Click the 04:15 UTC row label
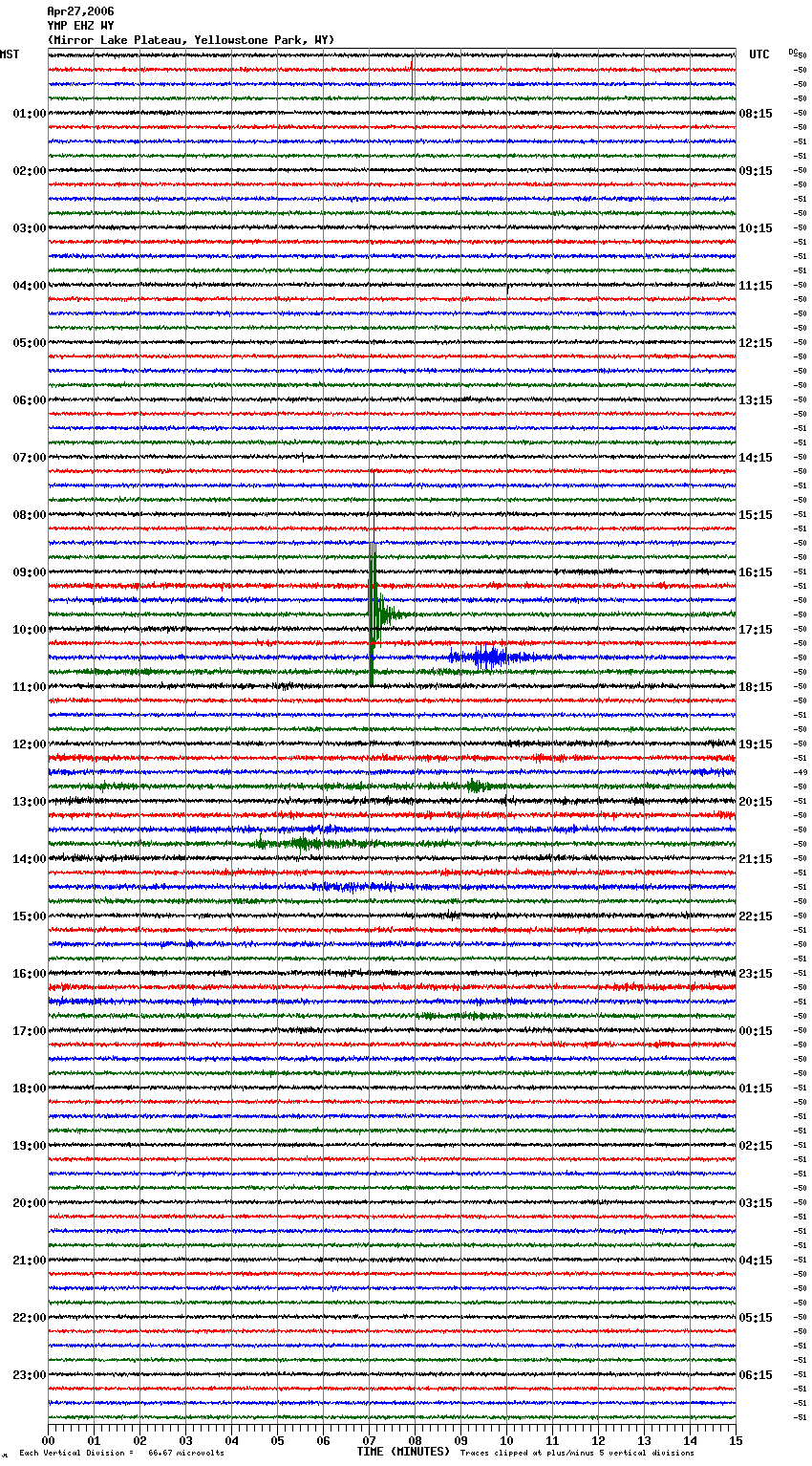The width and height of the screenshot is (812, 1466). pos(756,1261)
